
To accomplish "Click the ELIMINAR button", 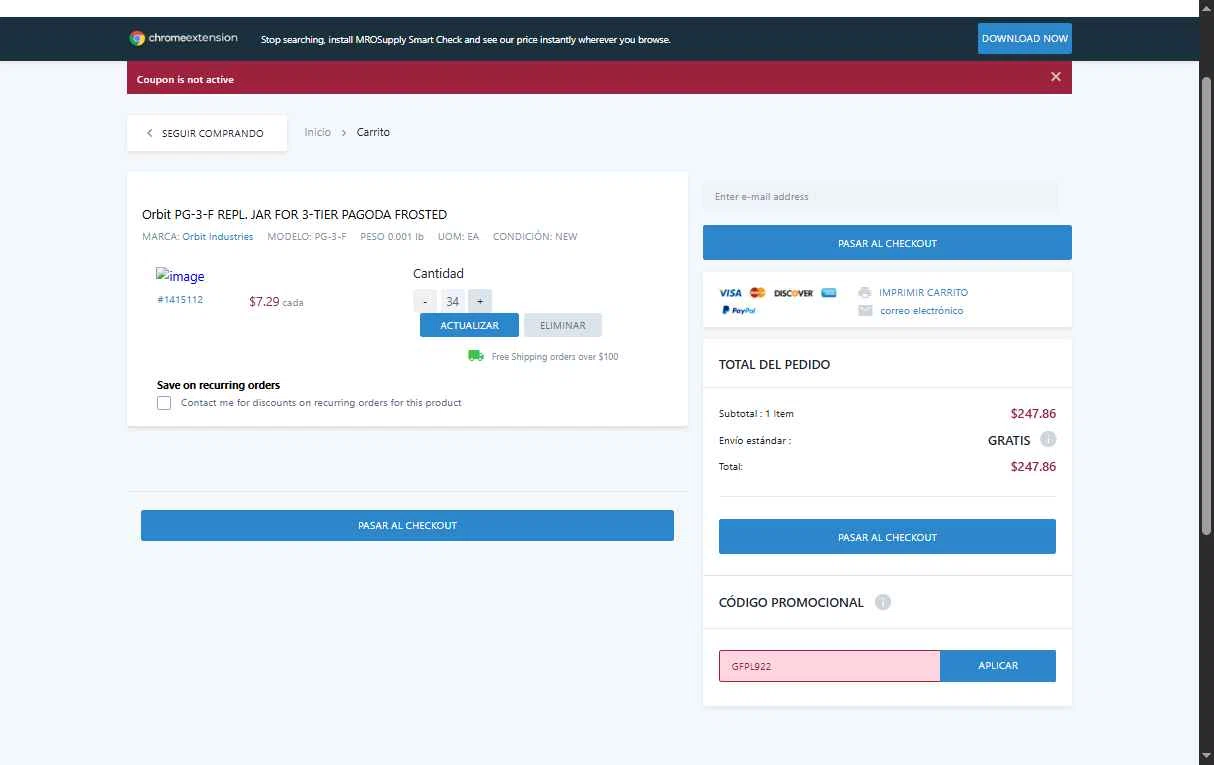I will (x=563, y=325).
